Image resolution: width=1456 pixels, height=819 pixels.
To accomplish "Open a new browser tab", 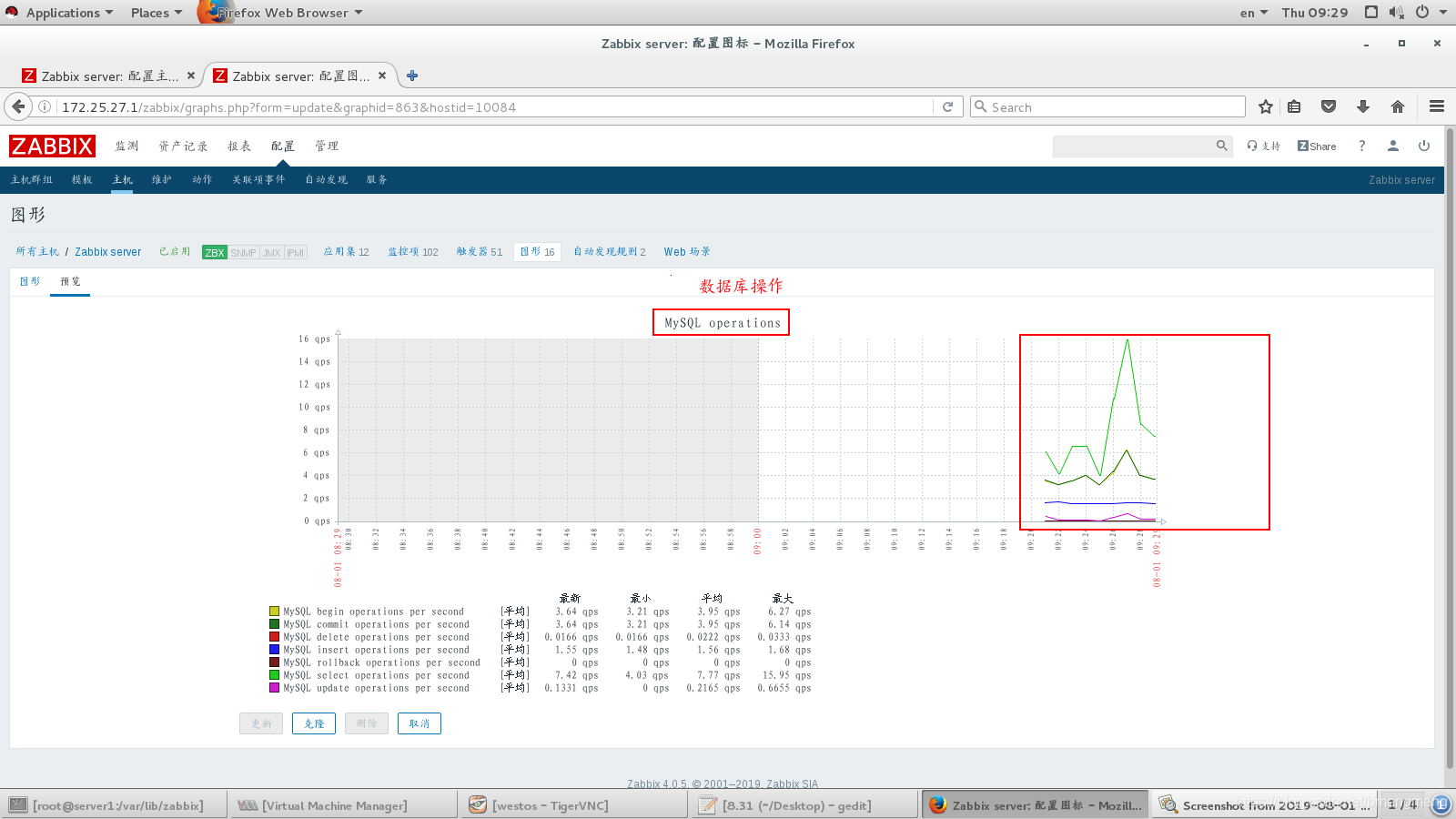I will tap(412, 76).
